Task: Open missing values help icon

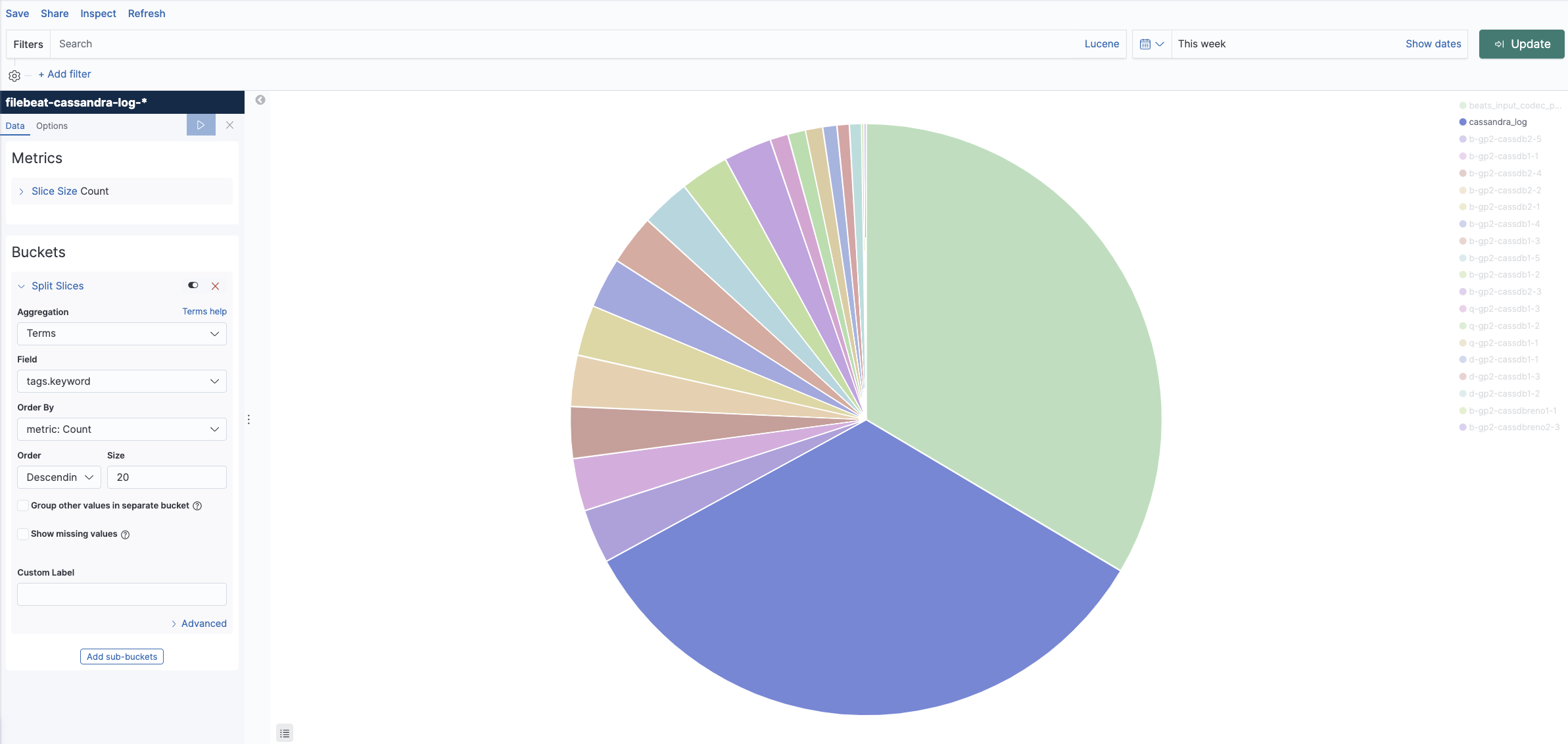Action: click(x=126, y=535)
